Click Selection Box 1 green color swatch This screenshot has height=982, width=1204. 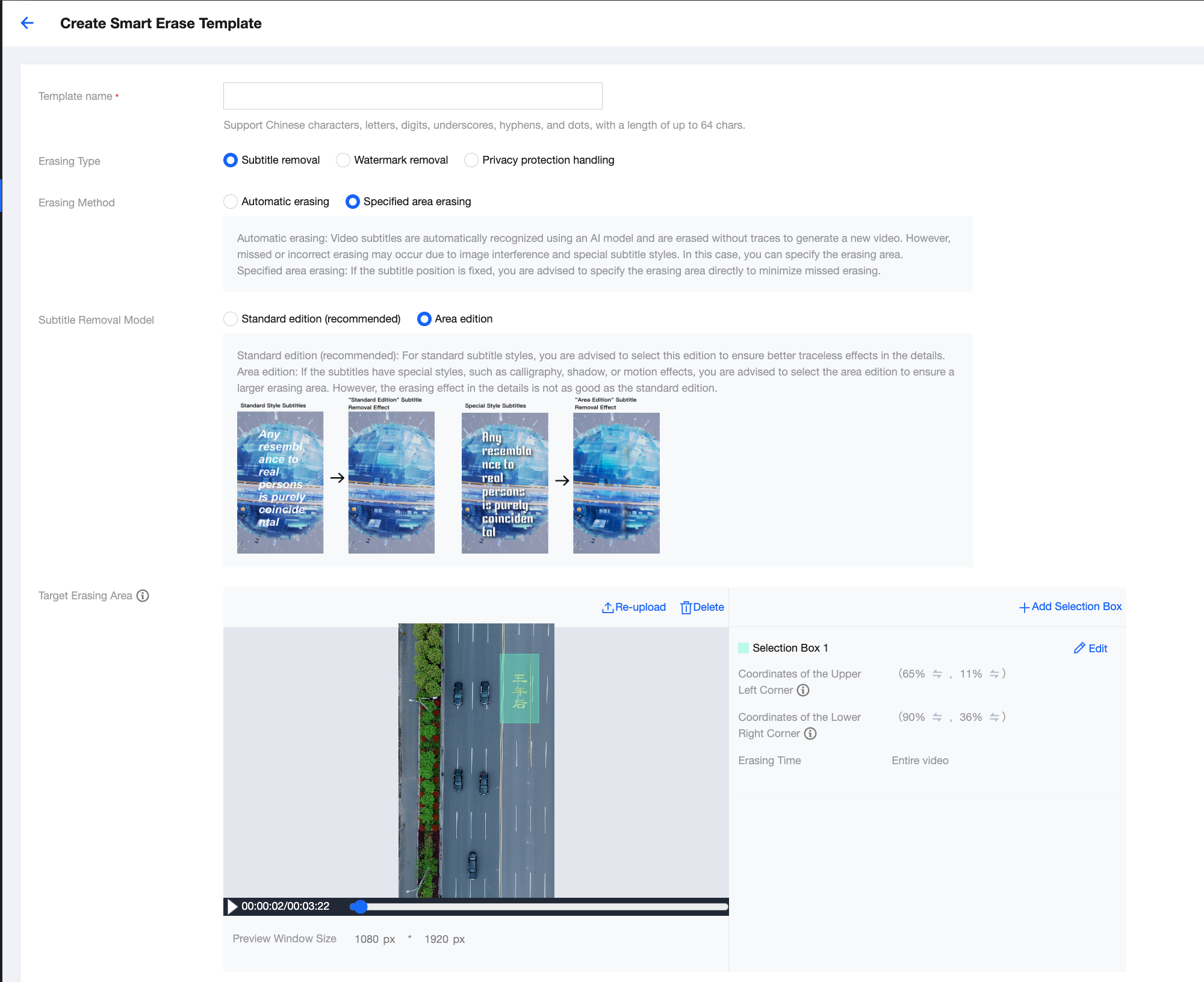743,648
